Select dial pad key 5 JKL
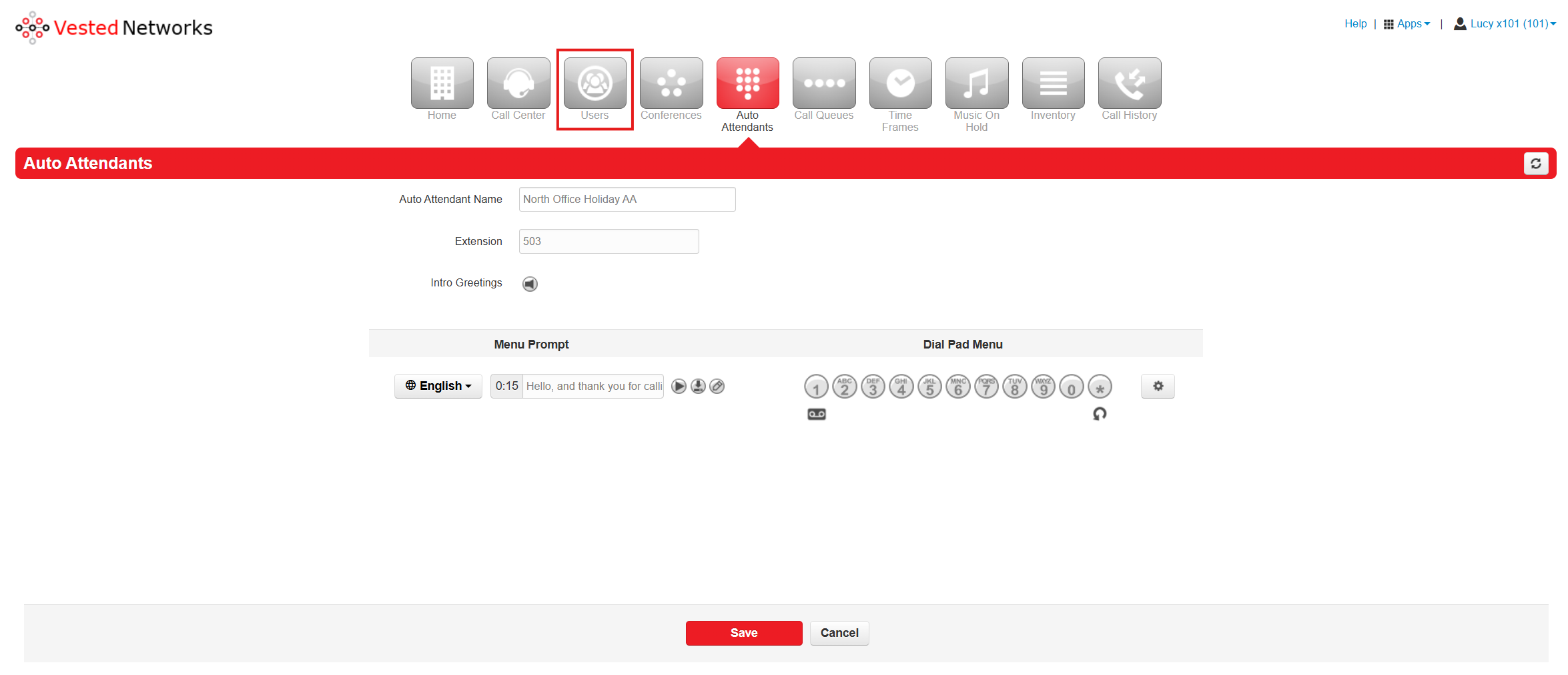This screenshot has height=675, width=1568. tap(929, 387)
